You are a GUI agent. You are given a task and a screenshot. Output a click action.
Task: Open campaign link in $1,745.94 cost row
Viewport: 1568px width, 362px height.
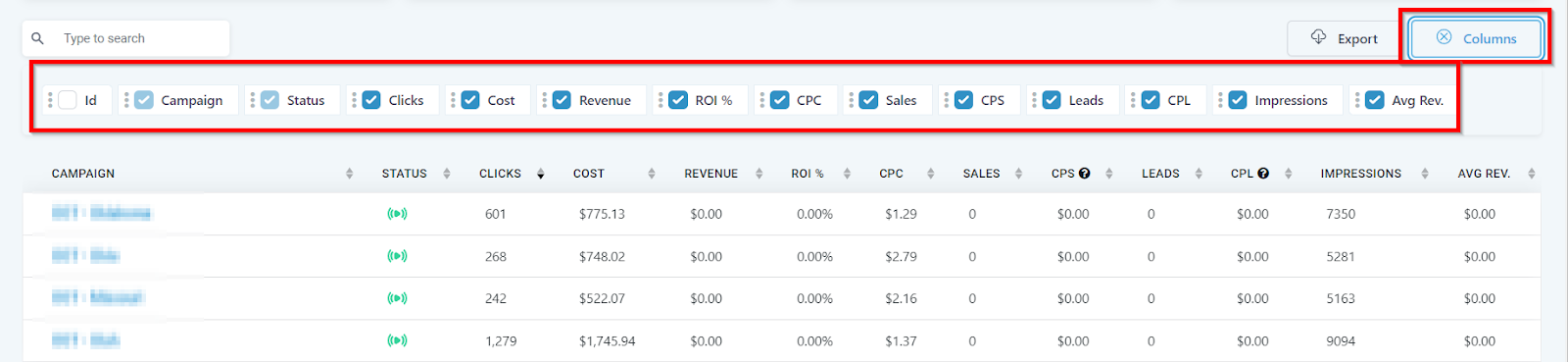(85, 340)
